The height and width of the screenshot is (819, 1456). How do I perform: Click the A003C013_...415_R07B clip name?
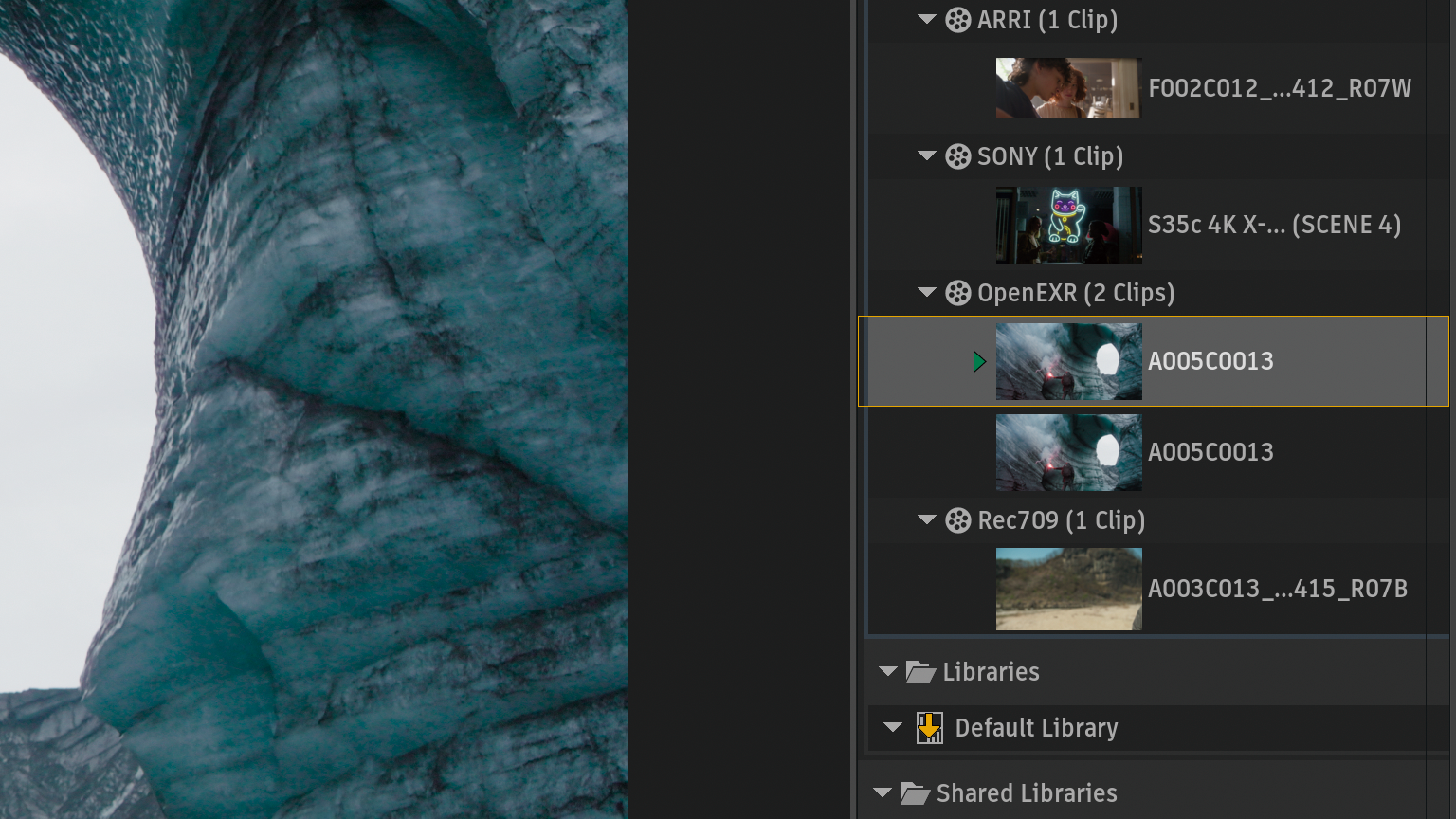point(1278,589)
